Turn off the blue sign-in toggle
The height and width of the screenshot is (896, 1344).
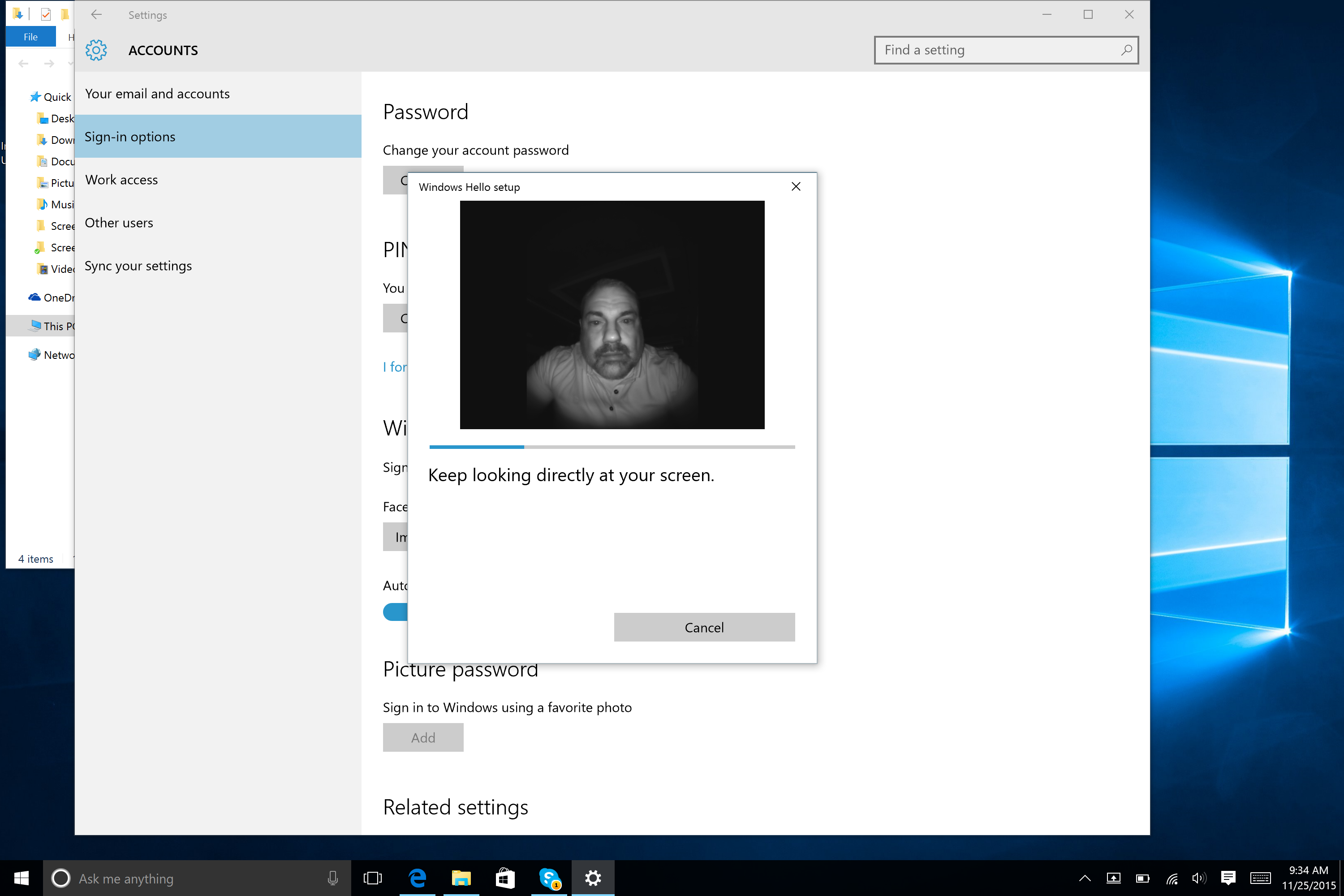(396, 612)
